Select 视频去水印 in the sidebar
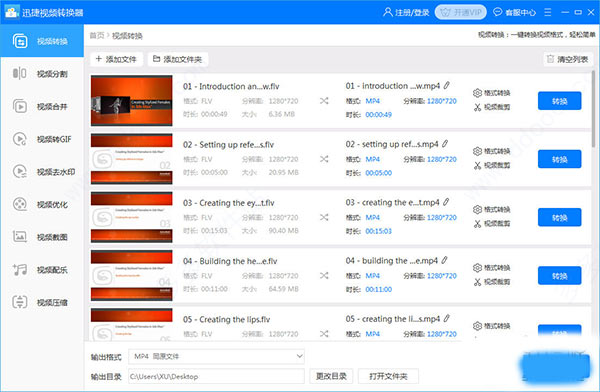This screenshot has width=600, height=392. pos(42,172)
